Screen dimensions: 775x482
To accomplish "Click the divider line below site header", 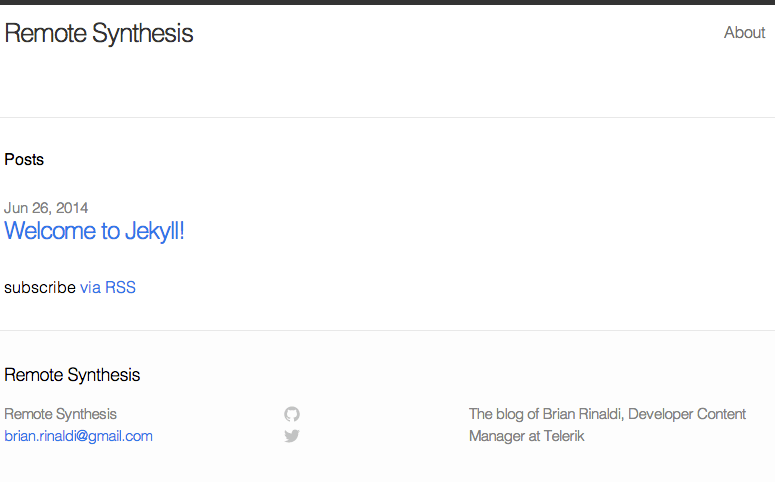I will 388,117.
